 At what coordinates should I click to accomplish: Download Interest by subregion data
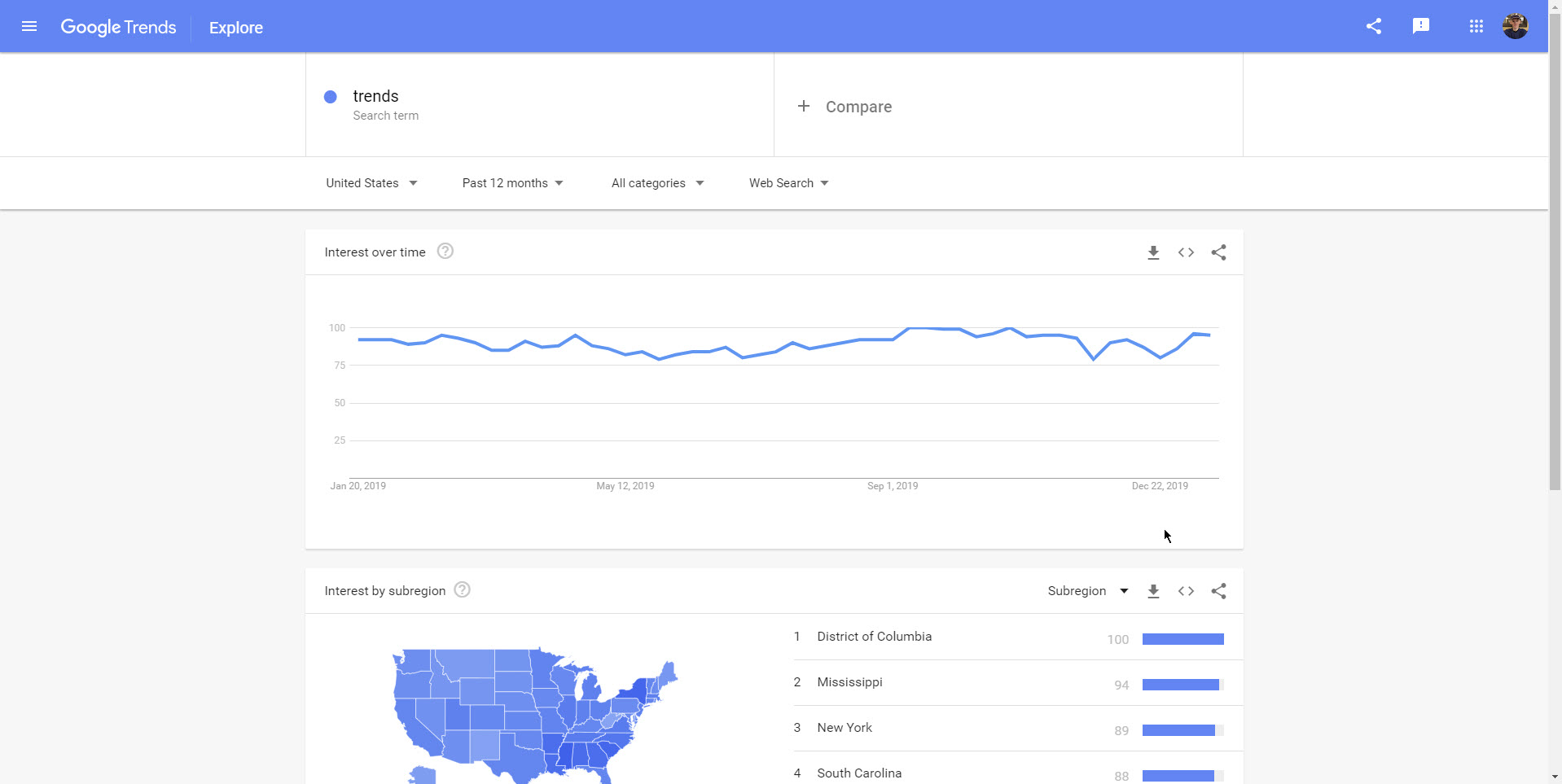[x=1153, y=591]
